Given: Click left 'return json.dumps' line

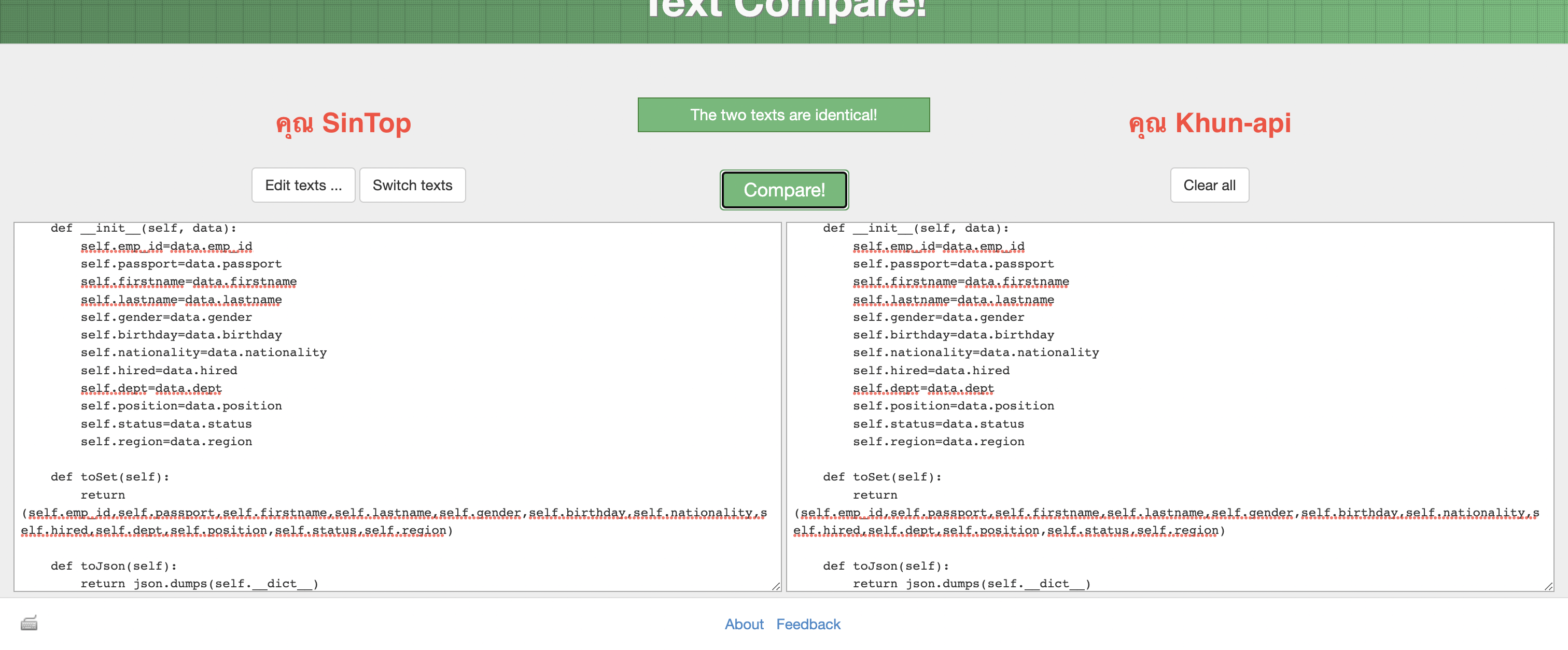Looking at the screenshot, I should pyautogui.click(x=199, y=583).
